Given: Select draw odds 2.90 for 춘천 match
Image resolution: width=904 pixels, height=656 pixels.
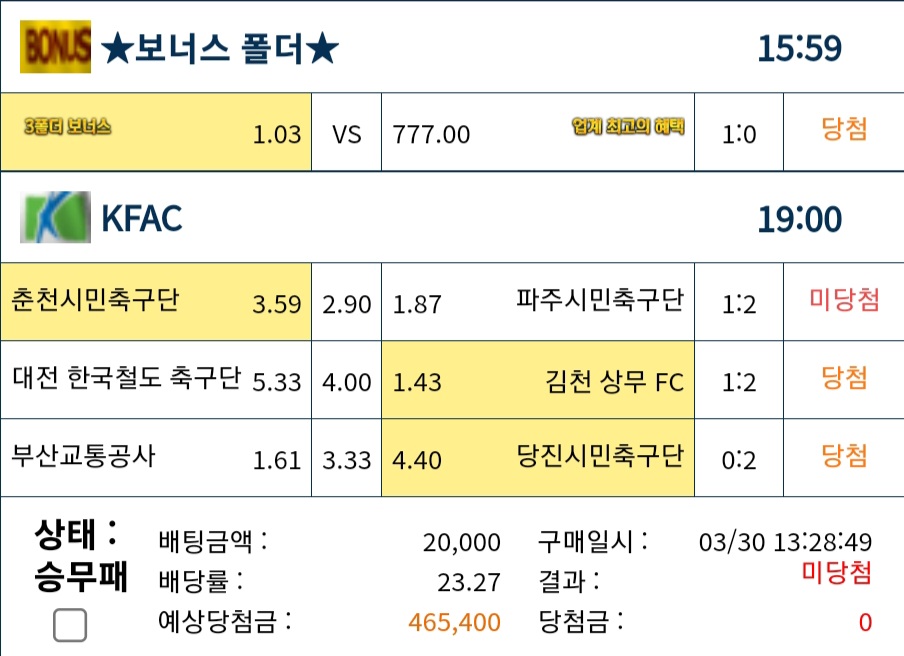Looking at the screenshot, I should [x=346, y=301].
